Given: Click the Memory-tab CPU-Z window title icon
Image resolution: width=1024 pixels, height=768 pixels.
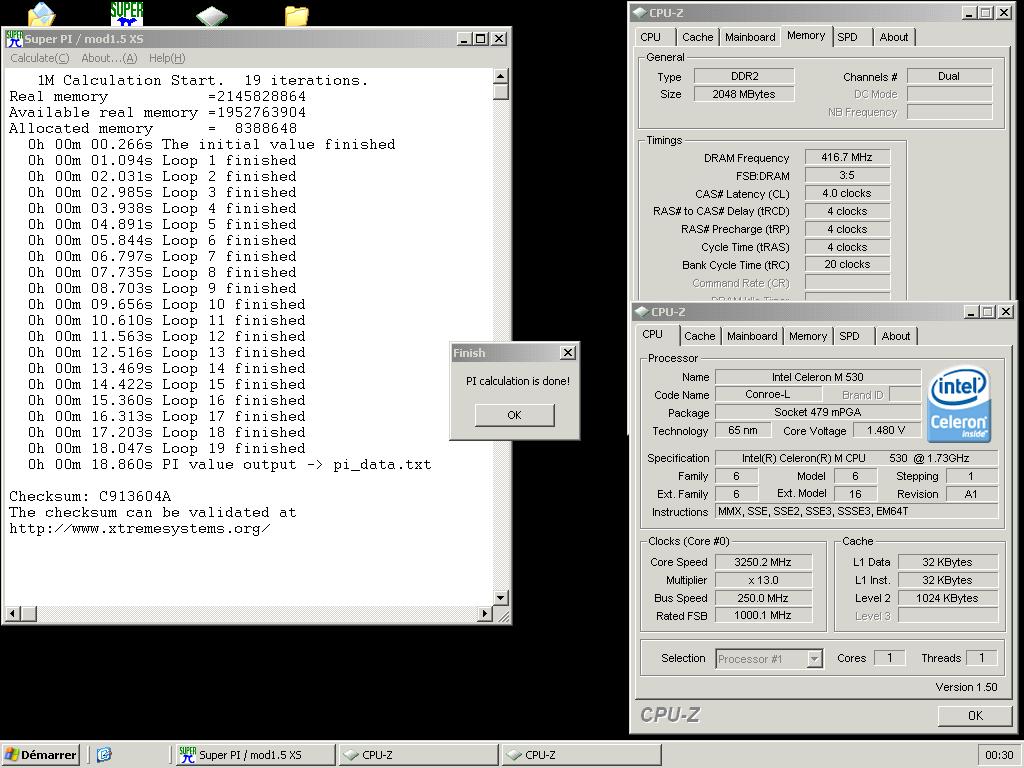Looking at the screenshot, I should coord(639,12).
